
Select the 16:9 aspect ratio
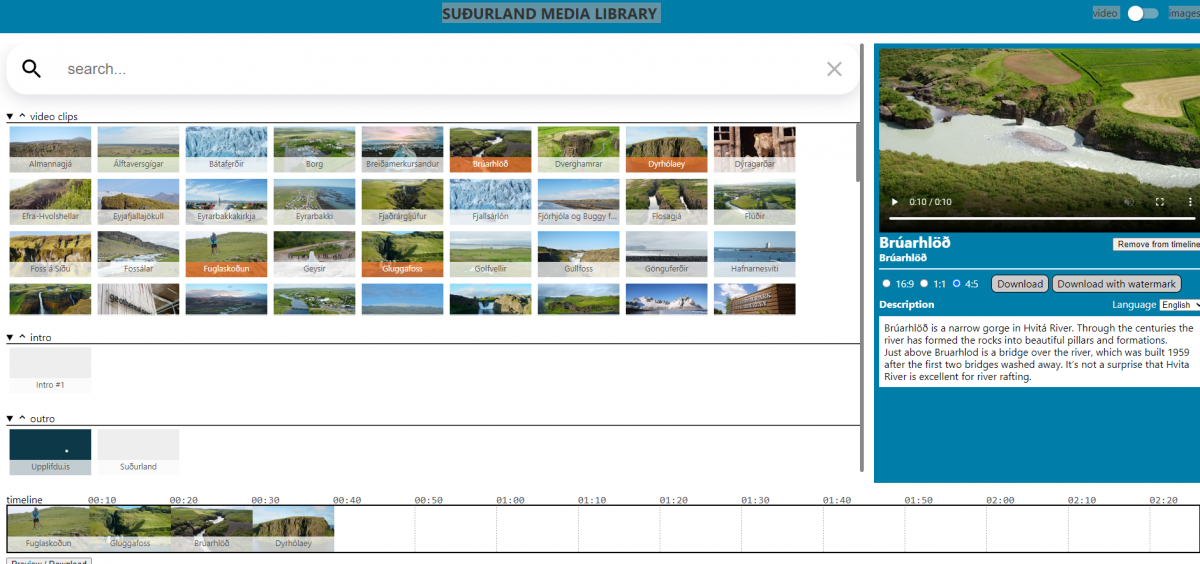(886, 284)
